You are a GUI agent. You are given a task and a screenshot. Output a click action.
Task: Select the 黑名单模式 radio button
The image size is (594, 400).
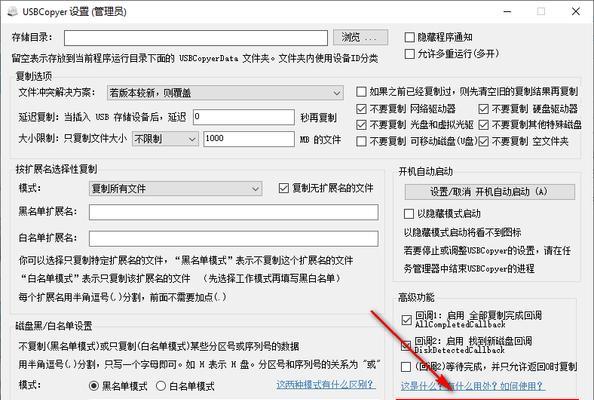click(x=94, y=386)
